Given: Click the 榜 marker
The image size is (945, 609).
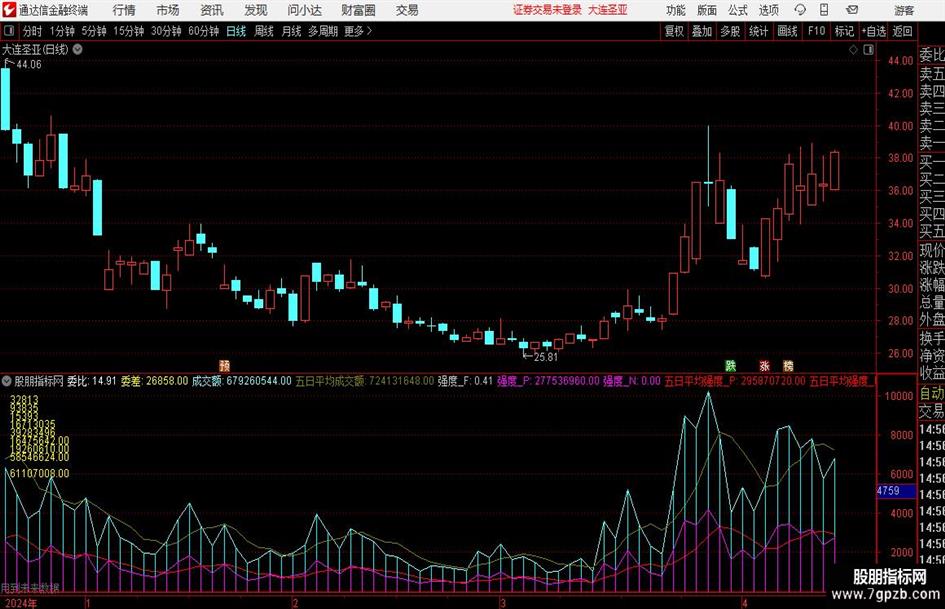Looking at the screenshot, I should pyautogui.click(x=788, y=365).
